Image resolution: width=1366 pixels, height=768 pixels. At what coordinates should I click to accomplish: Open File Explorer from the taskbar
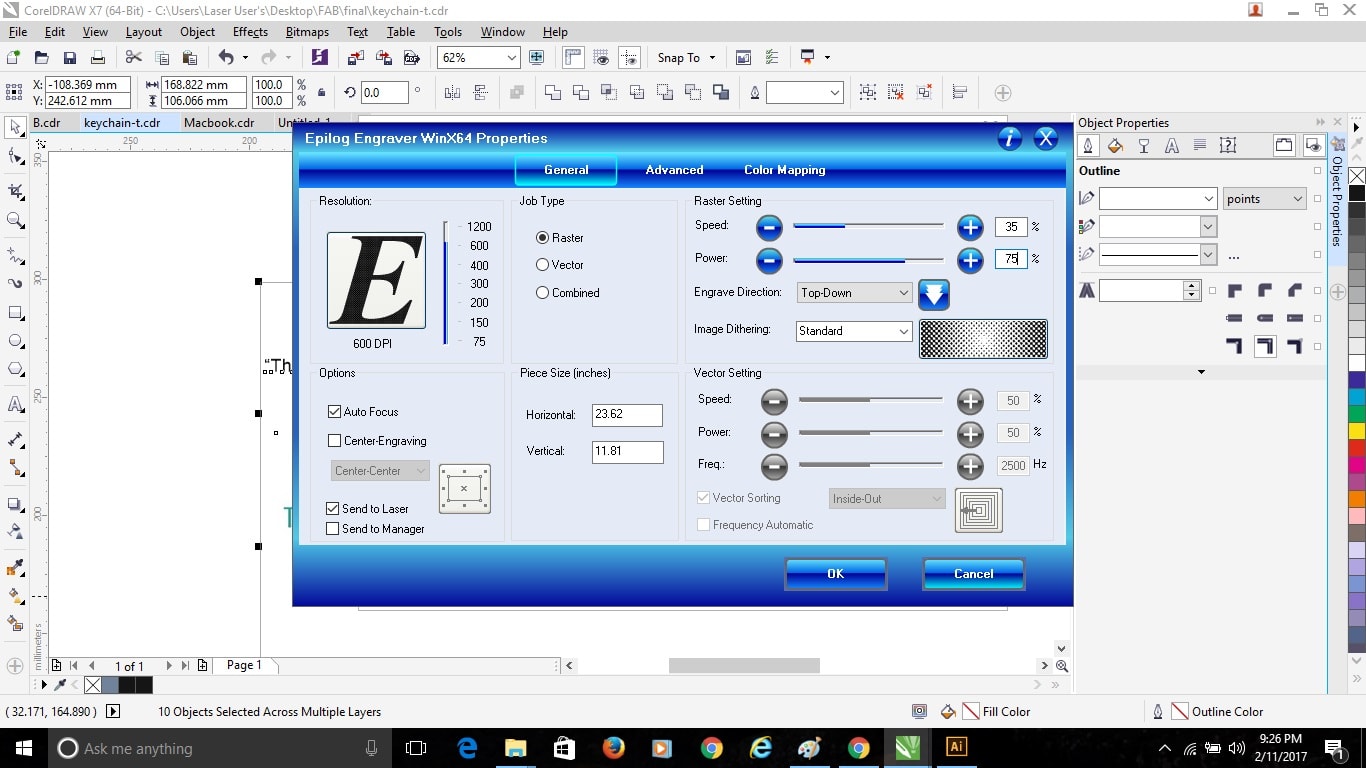[x=515, y=747]
